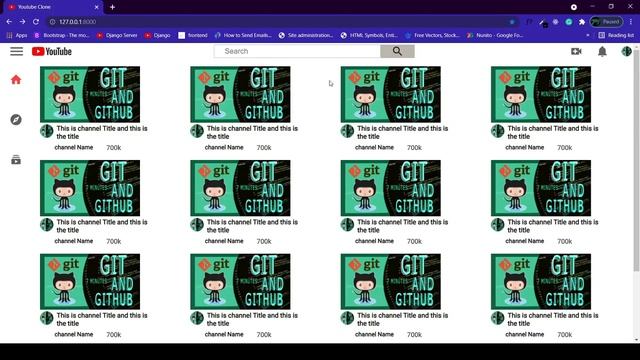Open the Reading list
Viewport: 640px width, 360px height.
pyautogui.click(x=616, y=36)
